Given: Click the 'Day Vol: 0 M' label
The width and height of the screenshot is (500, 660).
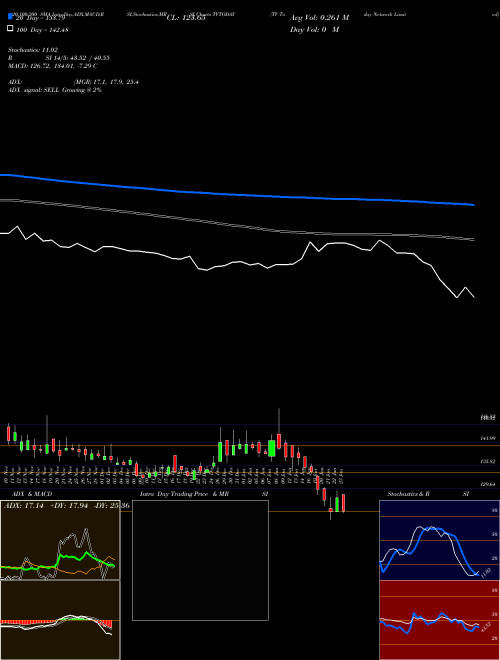Looking at the screenshot, I should click(x=314, y=29).
